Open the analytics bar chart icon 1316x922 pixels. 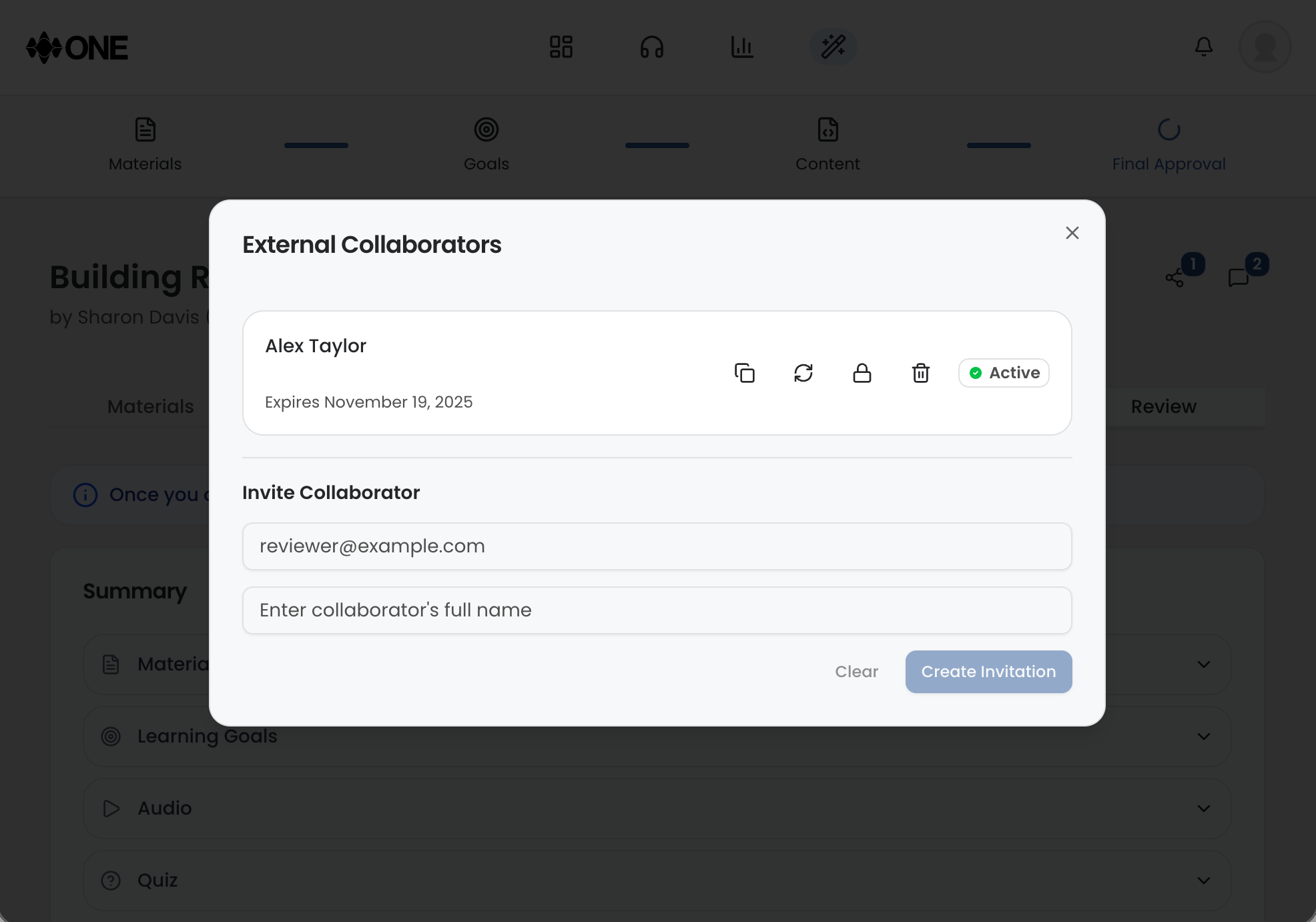pyautogui.click(x=743, y=47)
